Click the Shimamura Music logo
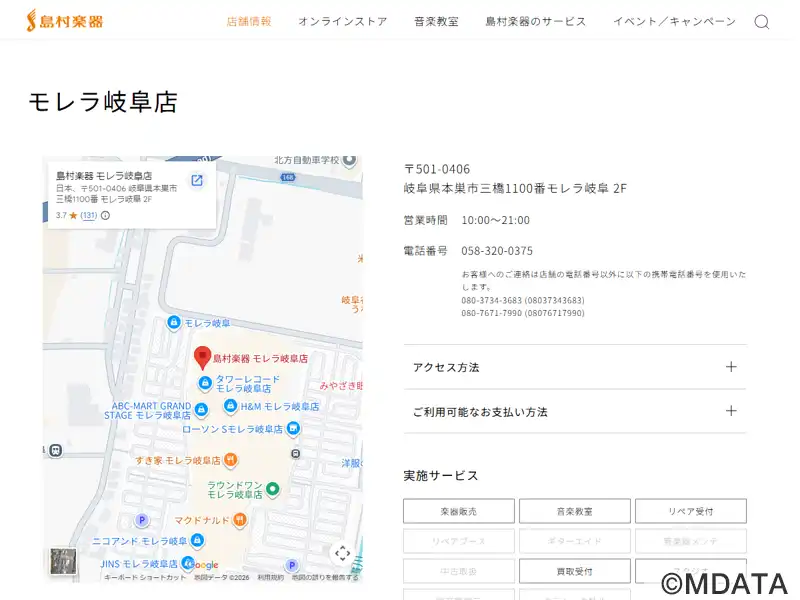 click(x=65, y=20)
